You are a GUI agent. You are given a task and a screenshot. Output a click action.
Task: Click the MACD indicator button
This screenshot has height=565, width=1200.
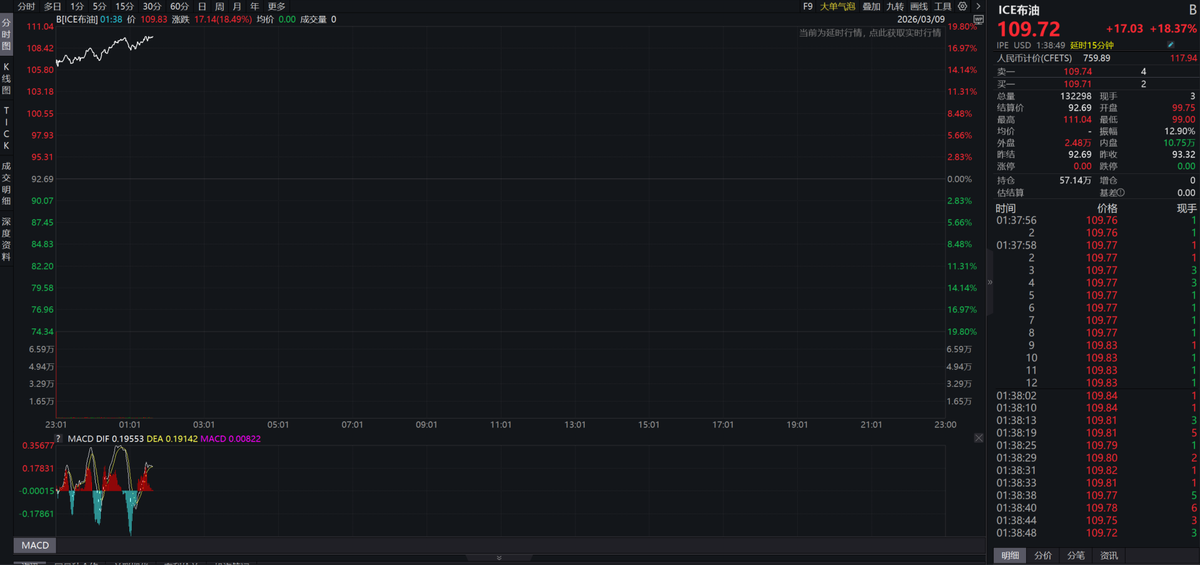click(x=35, y=545)
